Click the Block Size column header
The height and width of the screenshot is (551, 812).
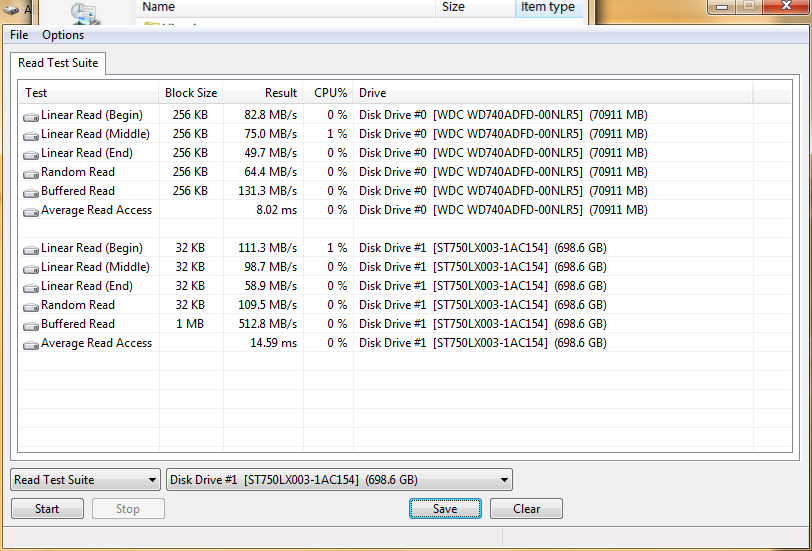pos(191,93)
